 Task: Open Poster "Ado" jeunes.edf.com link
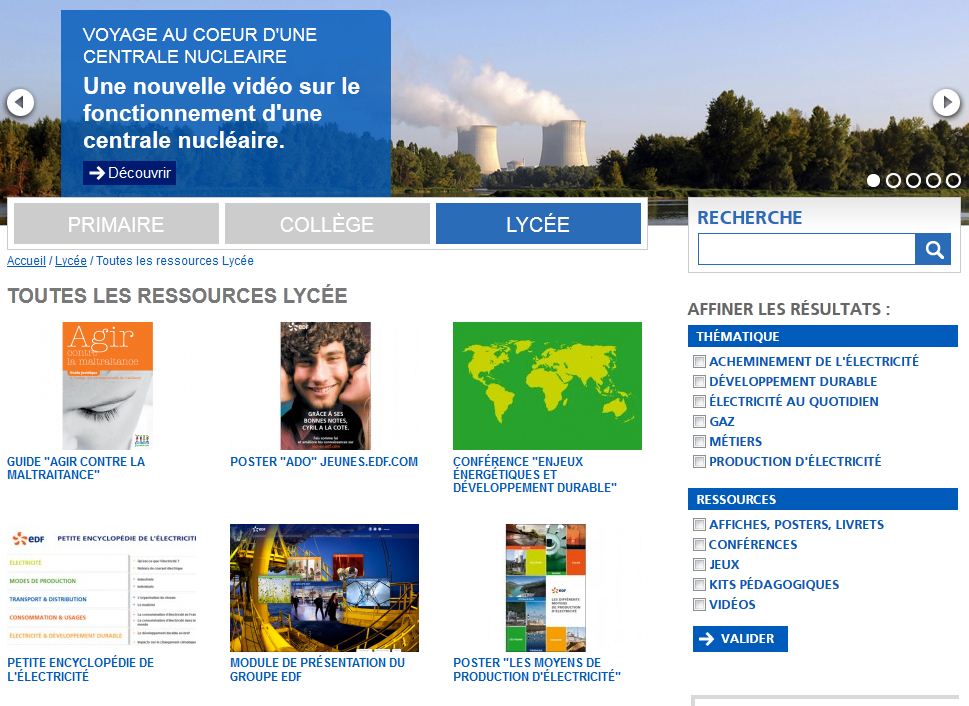[x=324, y=462]
